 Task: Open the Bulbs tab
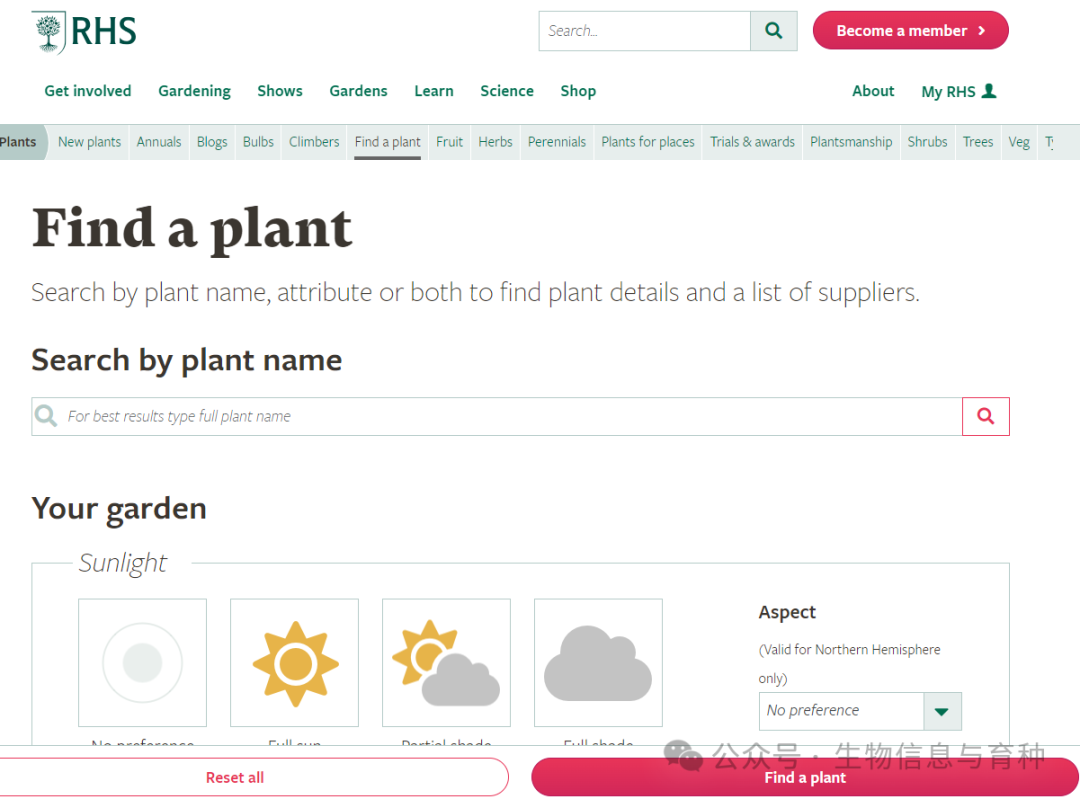click(258, 142)
